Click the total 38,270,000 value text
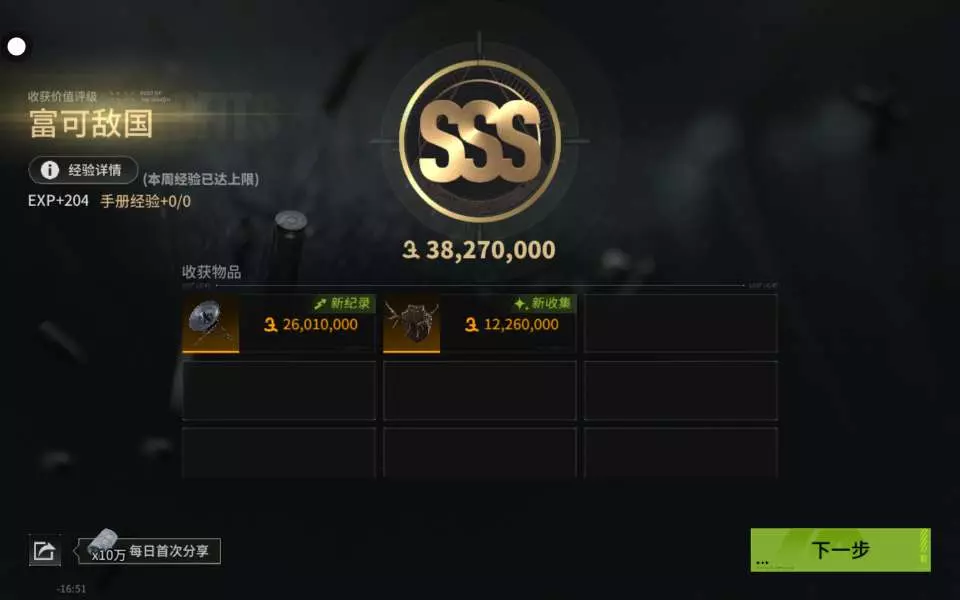The width and height of the screenshot is (960, 600). pyautogui.click(x=490, y=250)
